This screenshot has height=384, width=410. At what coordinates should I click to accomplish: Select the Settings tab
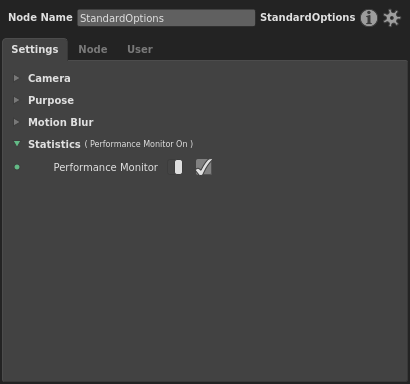click(35, 49)
